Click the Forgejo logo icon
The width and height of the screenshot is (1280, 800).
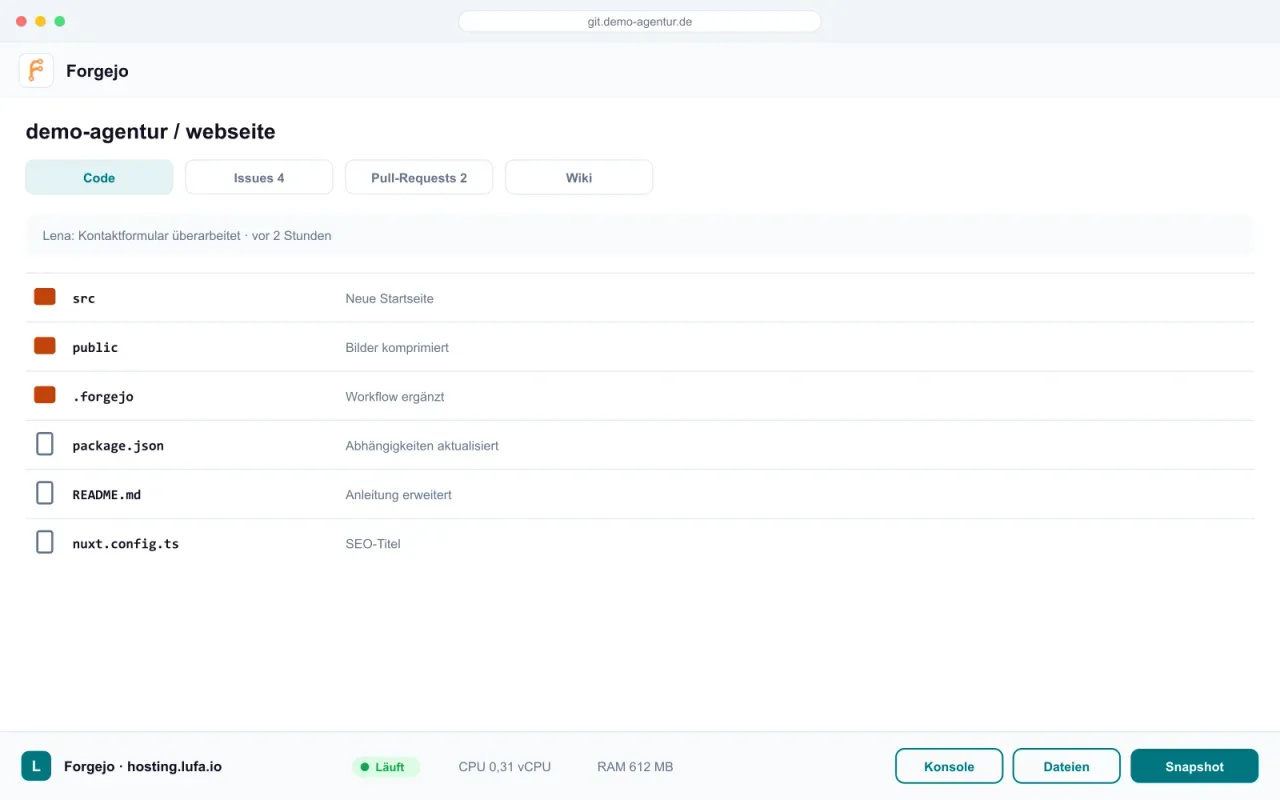pyautogui.click(x=36, y=71)
